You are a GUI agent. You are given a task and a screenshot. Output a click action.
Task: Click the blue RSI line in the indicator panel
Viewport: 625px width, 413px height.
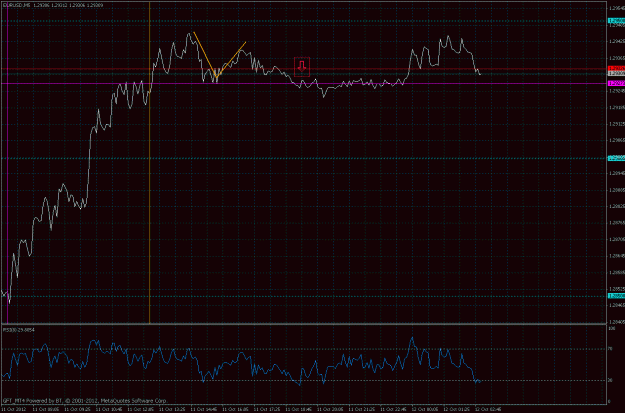click(239, 359)
